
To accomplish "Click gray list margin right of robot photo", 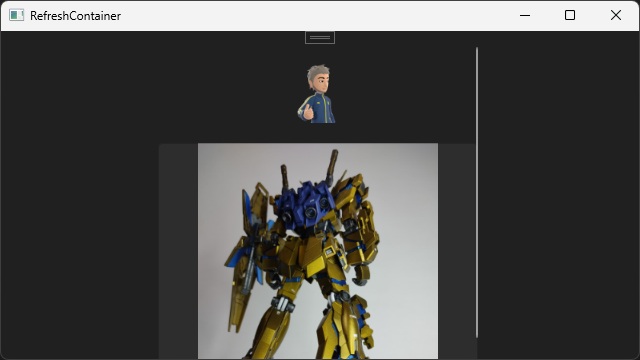I will click(456, 251).
